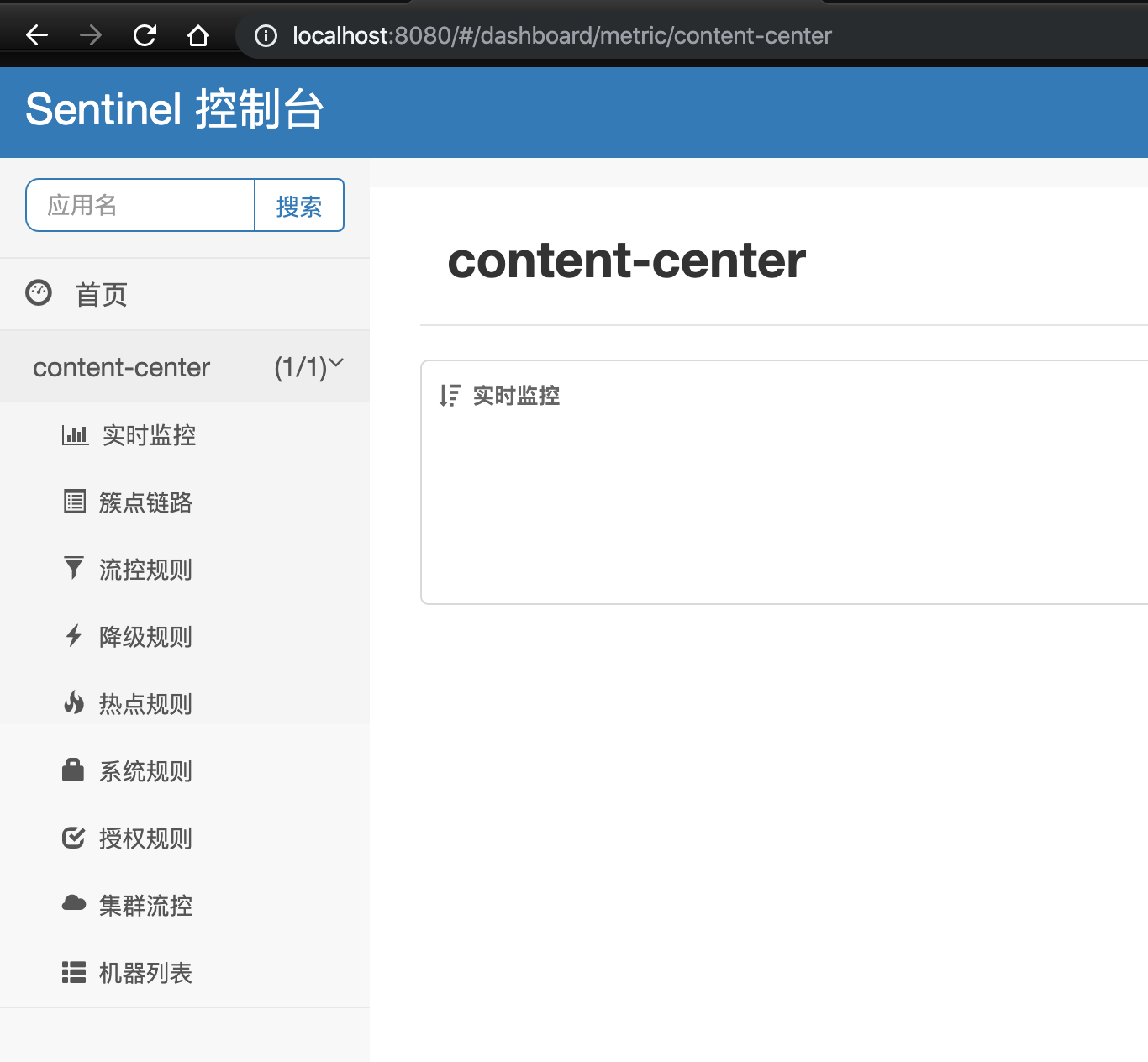Open 热点规则 hotspot rules menu
The height and width of the screenshot is (1062, 1148).
145,704
